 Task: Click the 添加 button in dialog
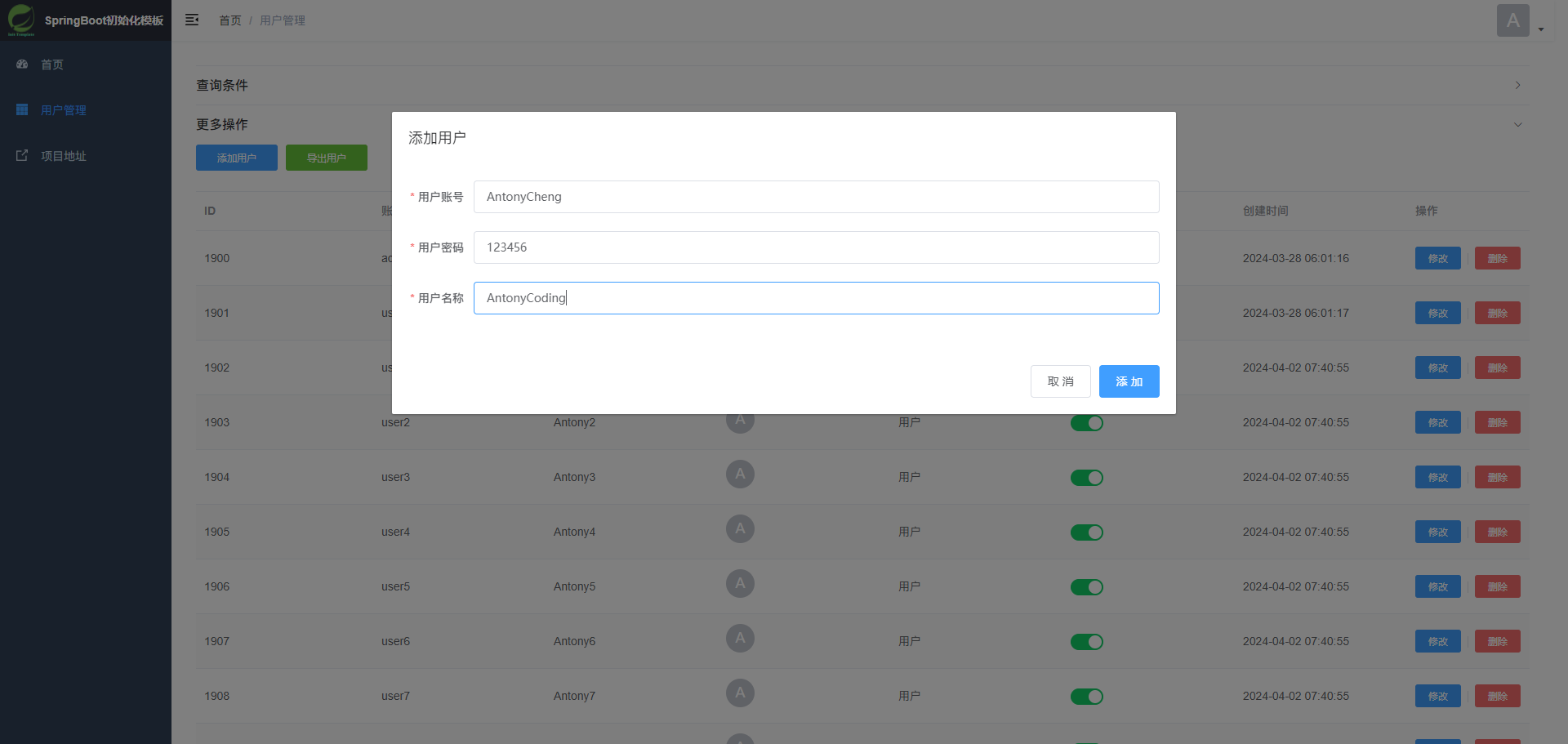pos(1129,381)
